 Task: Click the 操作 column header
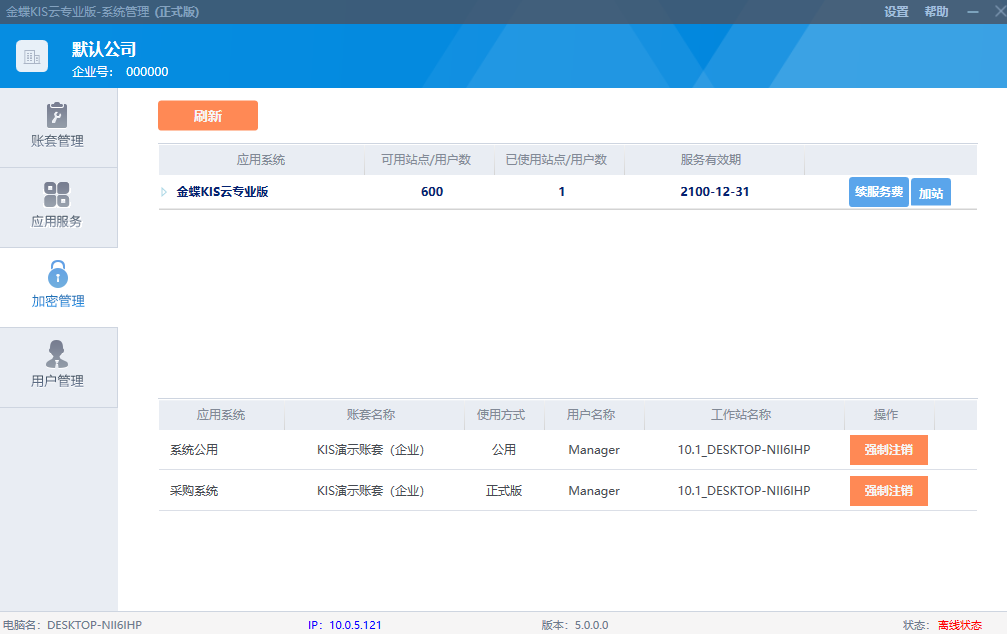point(886,415)
